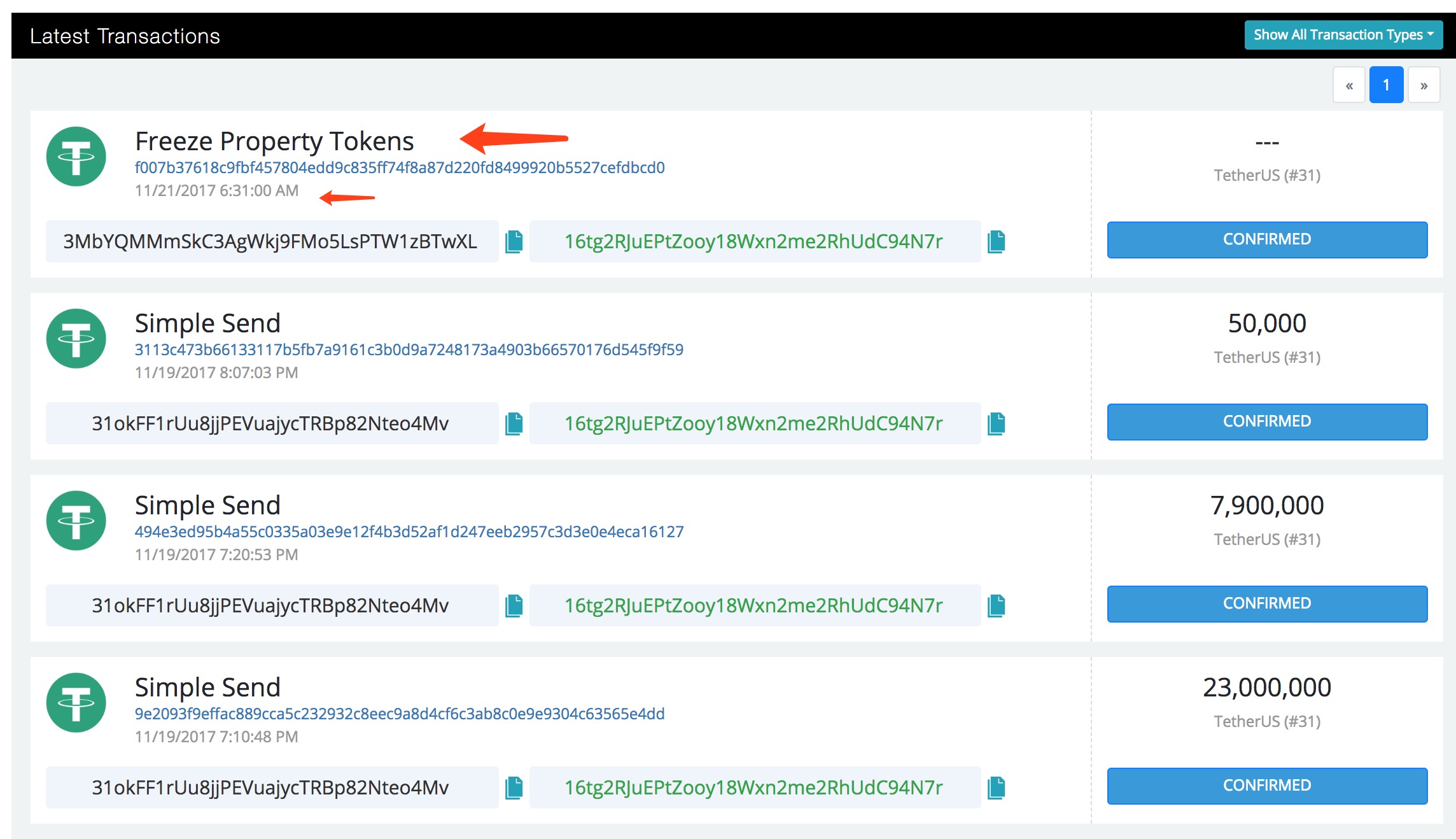Viewport: 1456px width, 839px height.
Task: Copy recipient address in 50,000 Simple Send row
Action: click(996, 424)
